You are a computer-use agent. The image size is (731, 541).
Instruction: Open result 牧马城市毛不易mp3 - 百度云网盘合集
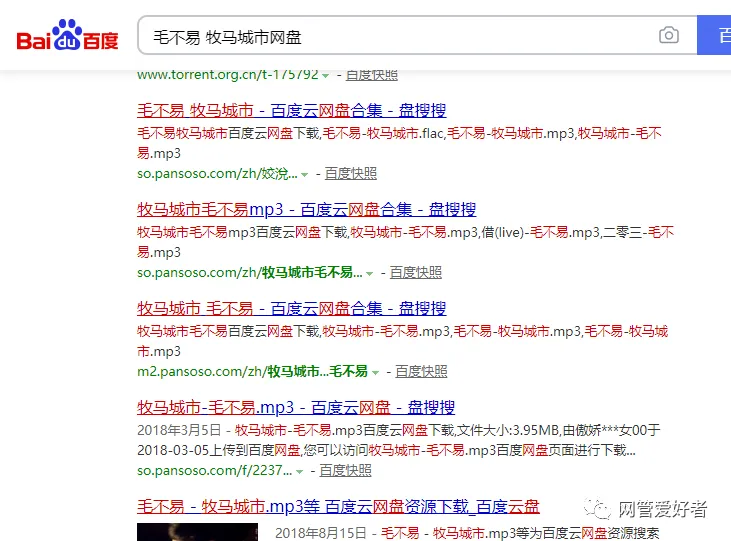point(306,209)
